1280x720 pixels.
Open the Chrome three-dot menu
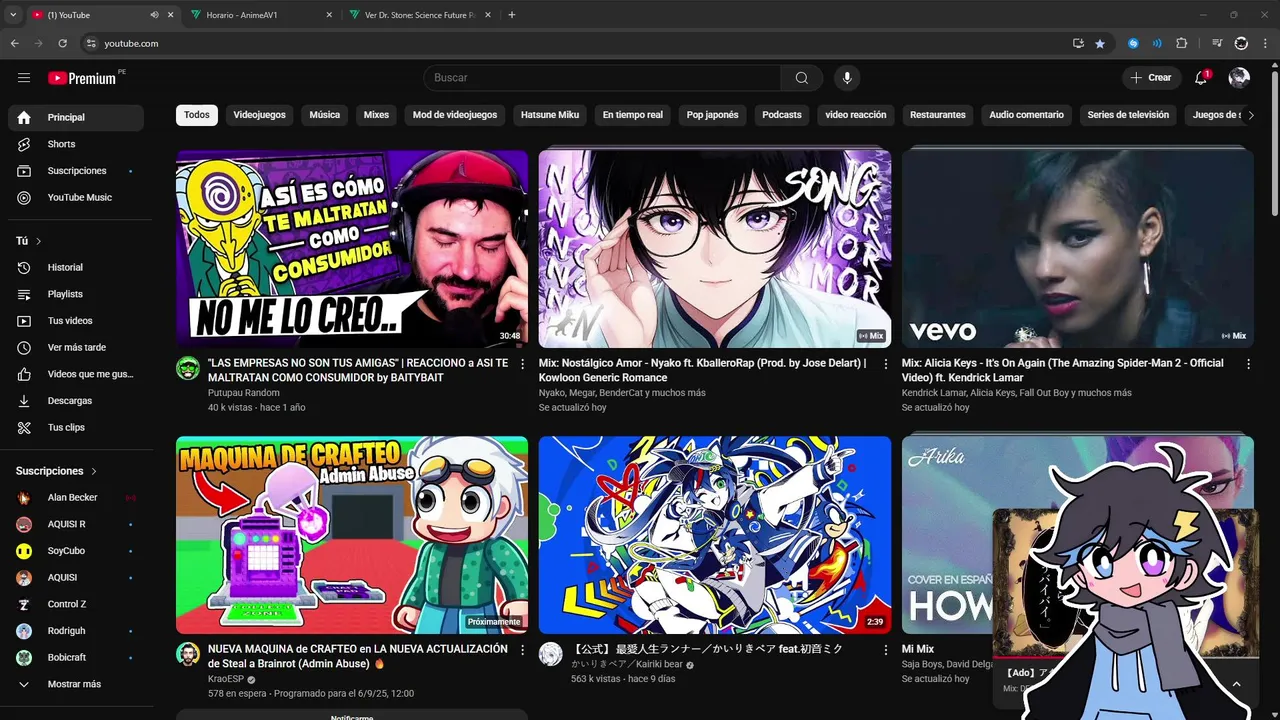tap(1264, 43)
